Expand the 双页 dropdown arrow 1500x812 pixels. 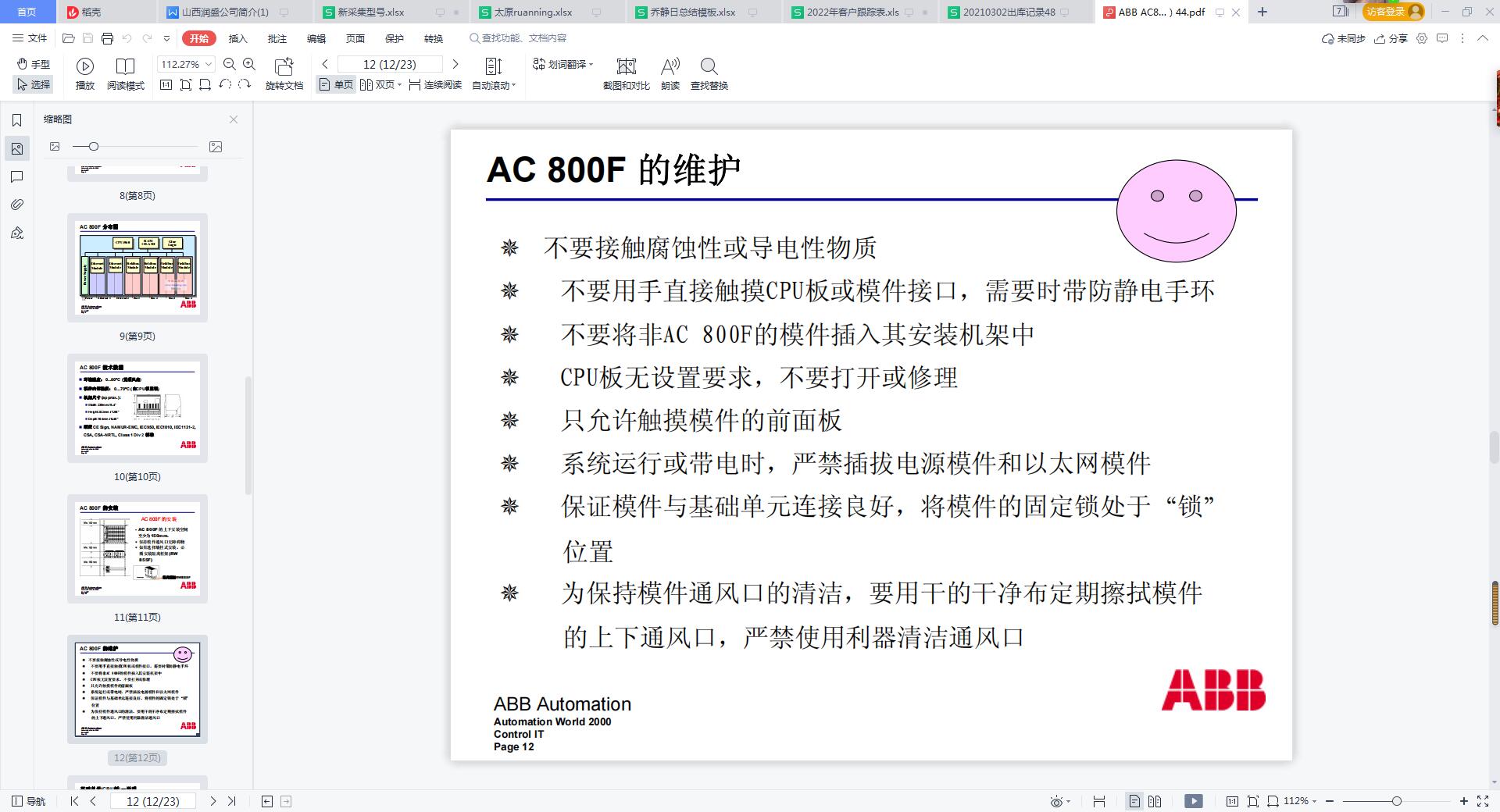tap(399, 85)
